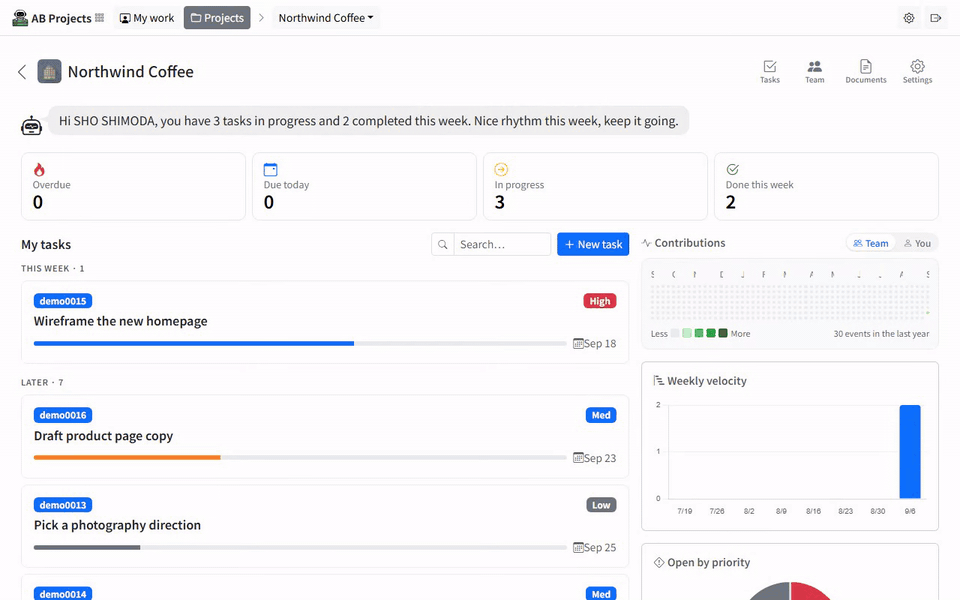
Task: Click the gray progress bar for photography task
Action: [x=87, y=547]
